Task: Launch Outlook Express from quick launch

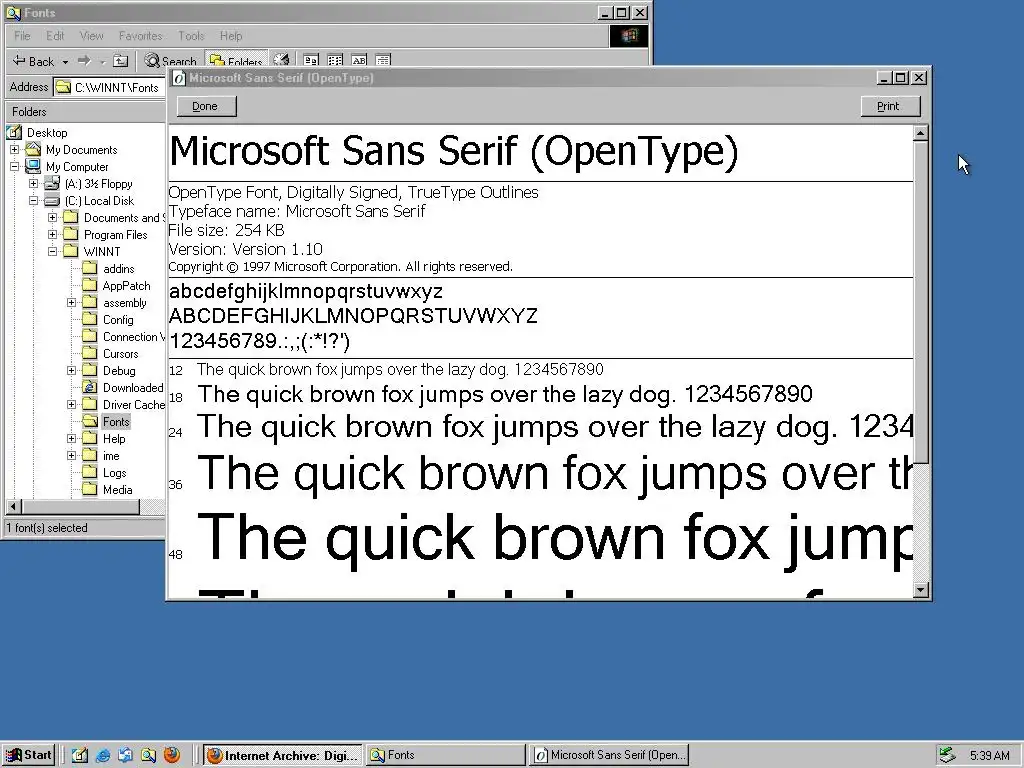Action: 125,756
